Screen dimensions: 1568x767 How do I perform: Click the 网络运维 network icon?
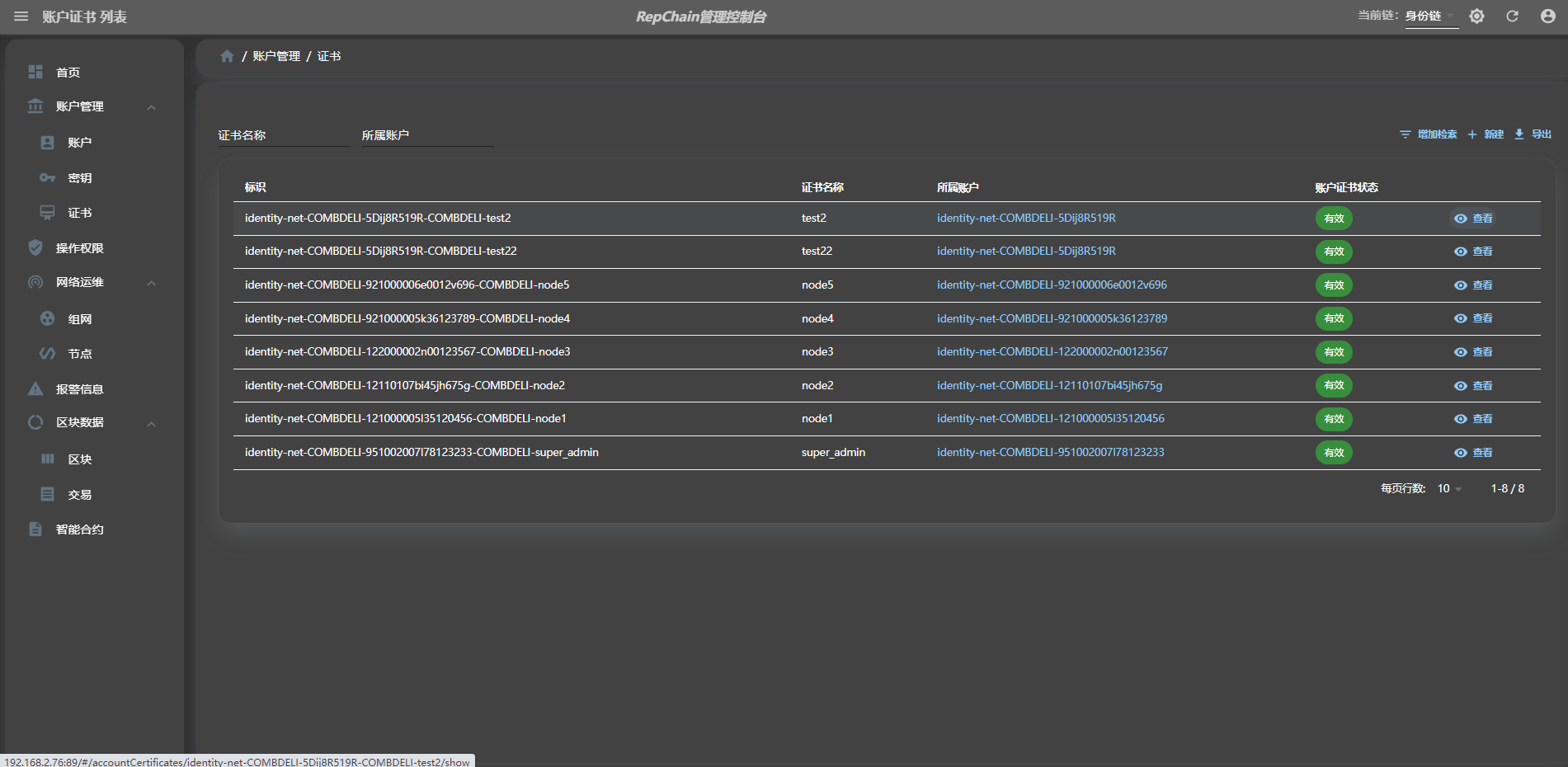pos(35,282)
